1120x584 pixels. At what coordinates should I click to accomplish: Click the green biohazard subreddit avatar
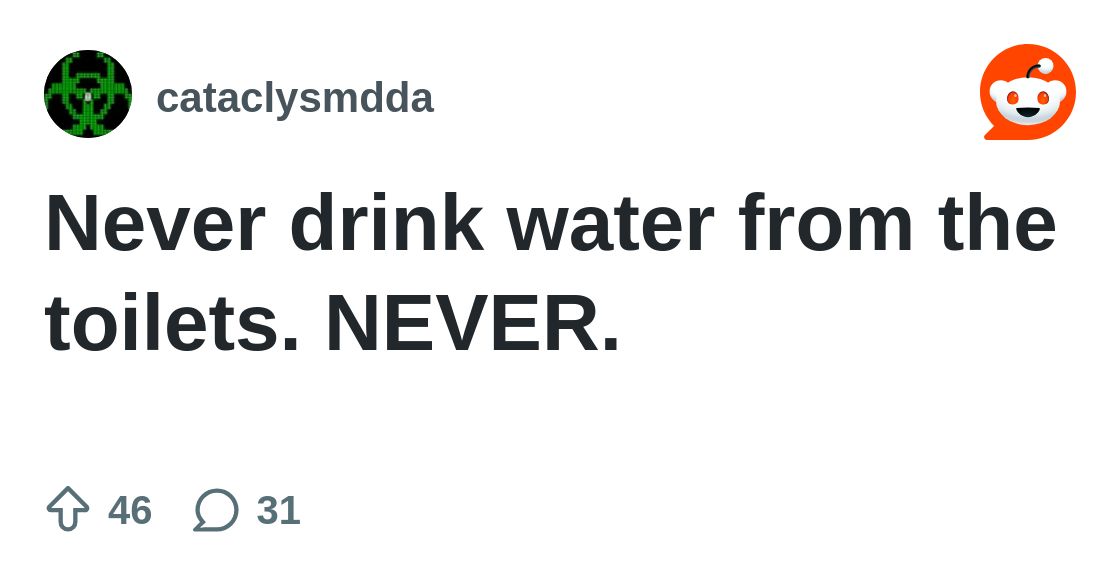point(88,94)
